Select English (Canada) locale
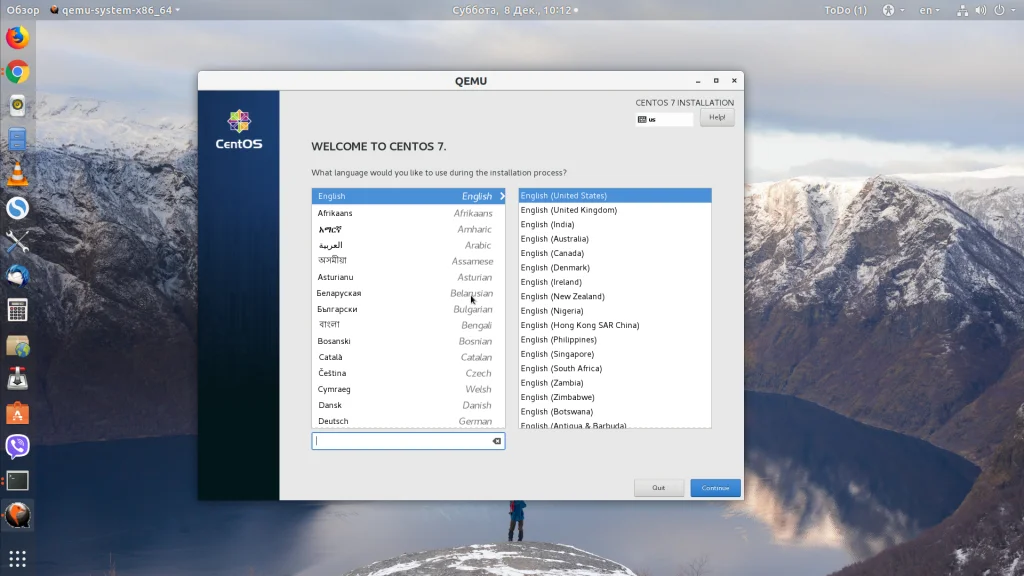The height and width of the screenshot is (576, 1024). click(615, 253)
